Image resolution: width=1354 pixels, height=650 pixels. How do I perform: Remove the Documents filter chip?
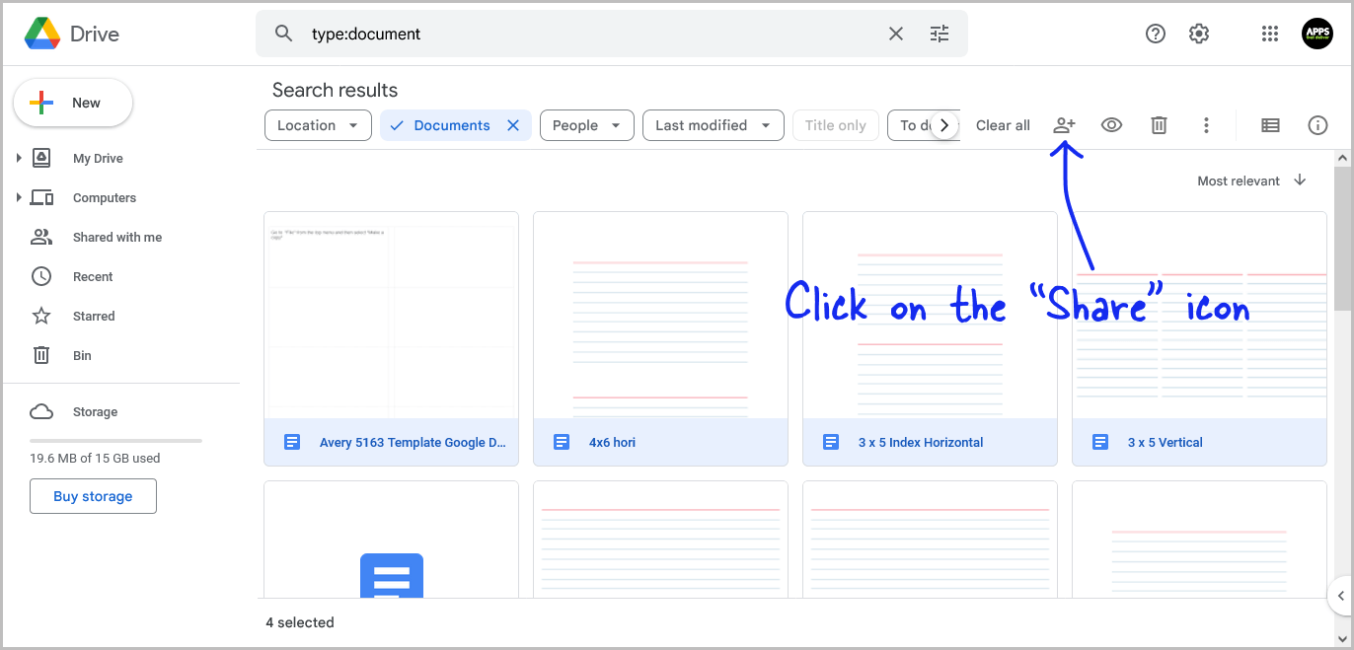pyautogui.click(x=513, y=125)
